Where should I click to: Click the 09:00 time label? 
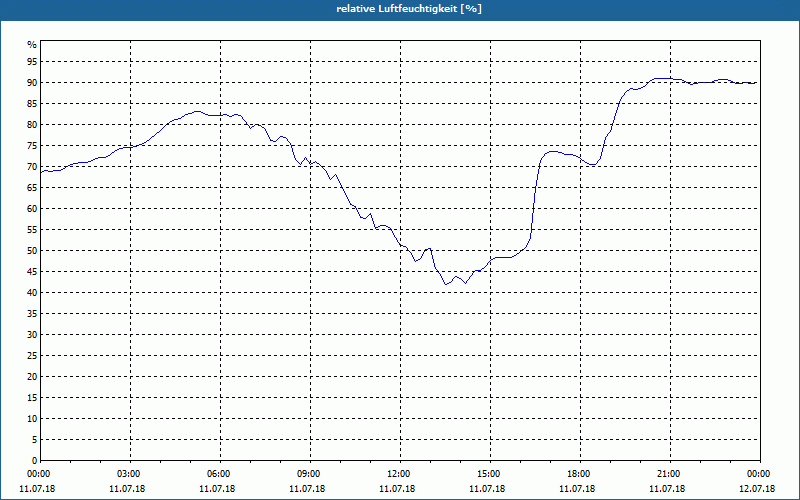point(310,474)
